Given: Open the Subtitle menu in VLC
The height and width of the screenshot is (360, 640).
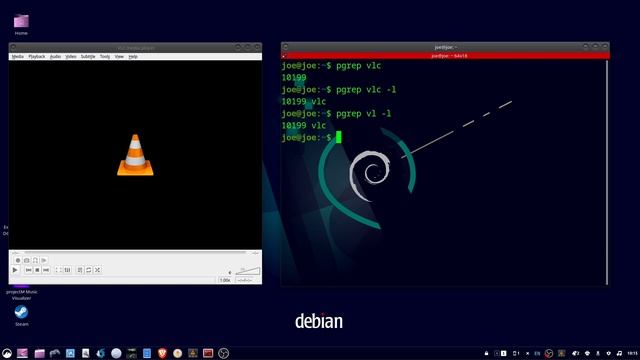Looking at the screenshot, I should (x=88, y=57).
